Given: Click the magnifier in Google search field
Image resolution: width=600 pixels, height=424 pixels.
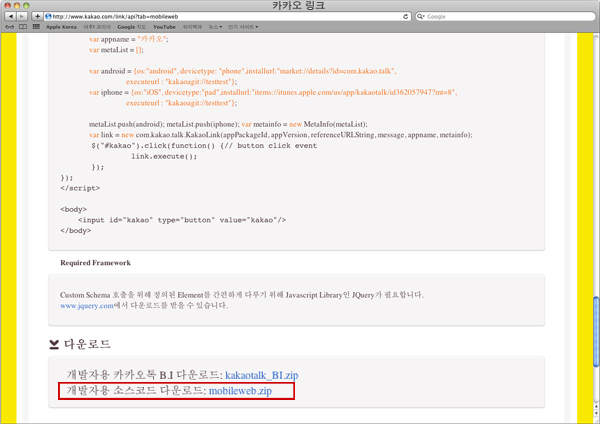Looking at the screenshot, I should (x=420, y=16).
